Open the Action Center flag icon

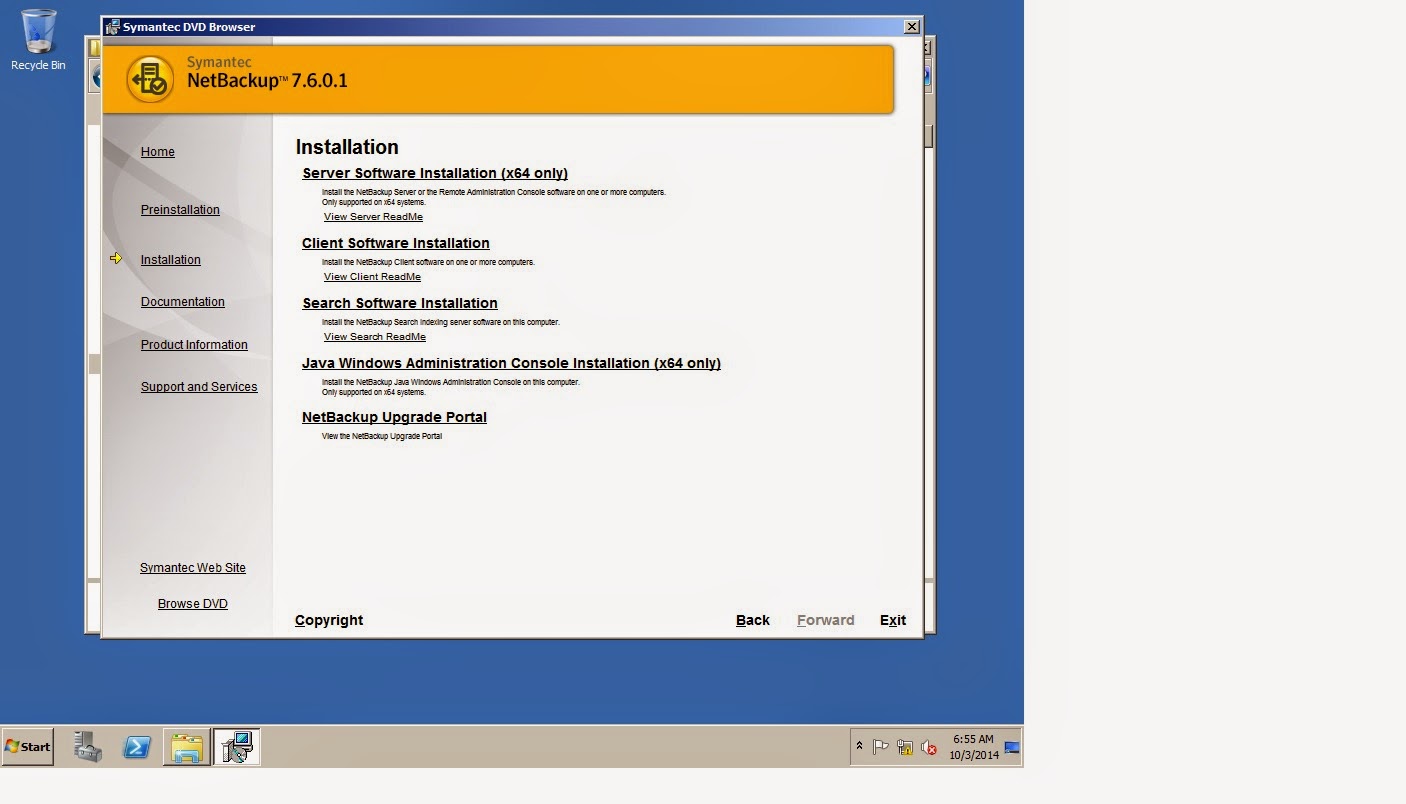[x=879, y=746]
